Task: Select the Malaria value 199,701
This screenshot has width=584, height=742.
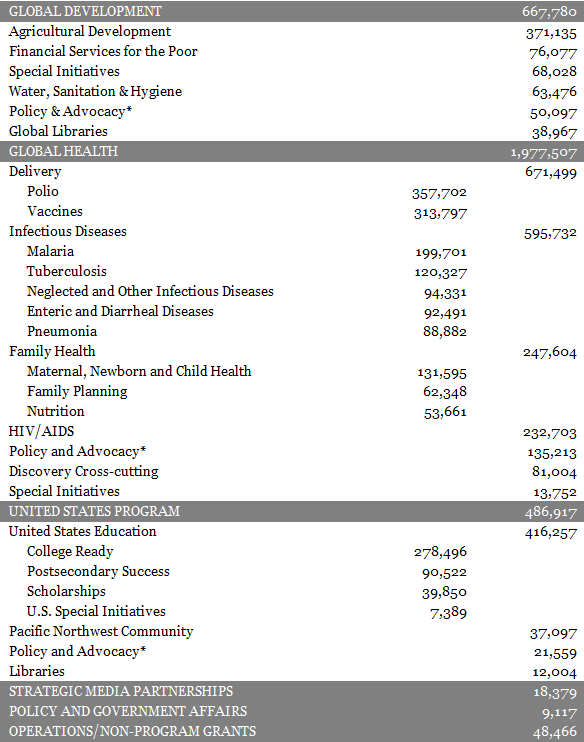Action: pyautogui.click(x=441, y=253)
